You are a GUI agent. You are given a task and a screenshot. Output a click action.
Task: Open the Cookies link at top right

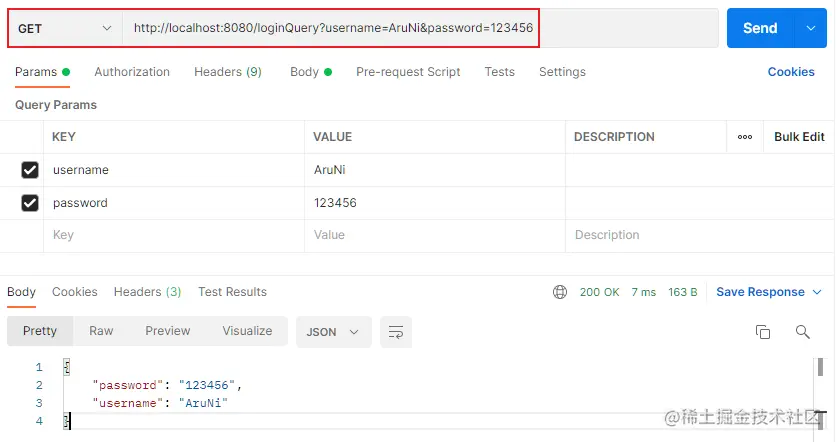point(791,72)
